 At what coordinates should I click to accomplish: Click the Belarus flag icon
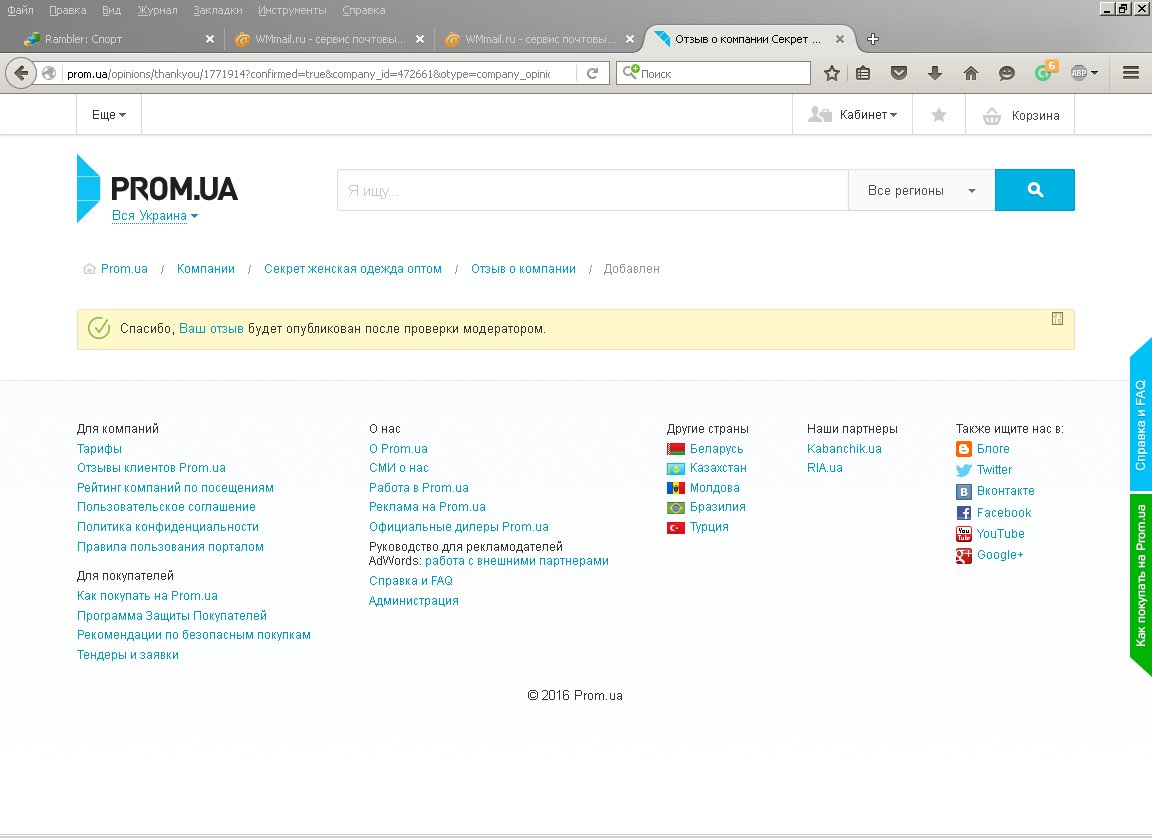coord(675,449)
